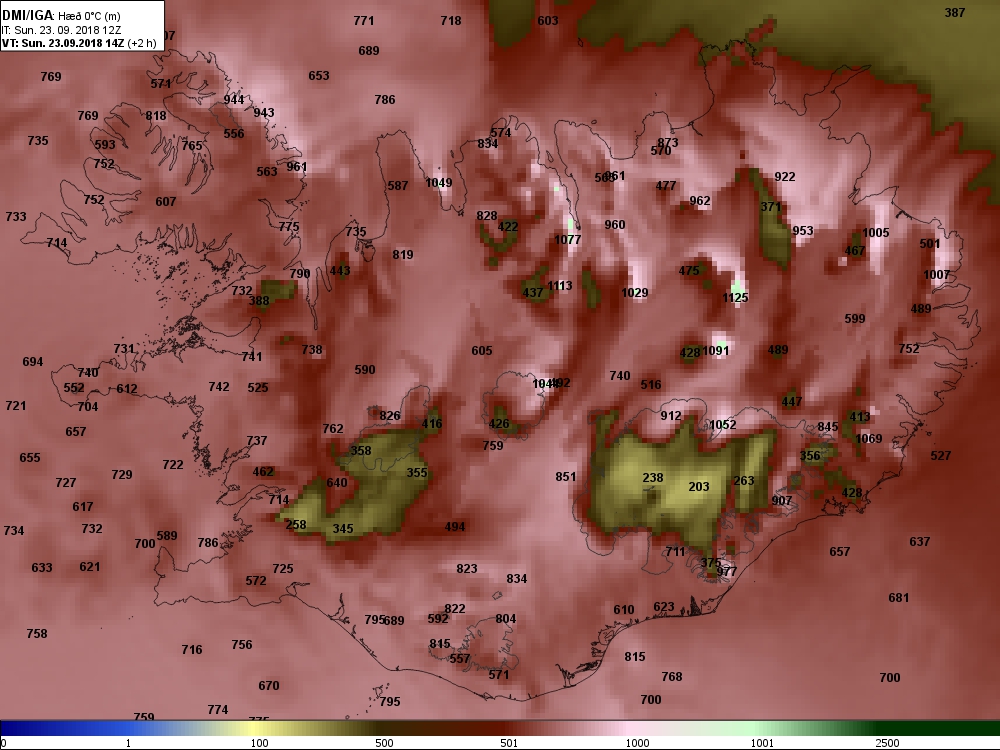
Task: Click the 388 value on the map
Action: coord(259,300)
